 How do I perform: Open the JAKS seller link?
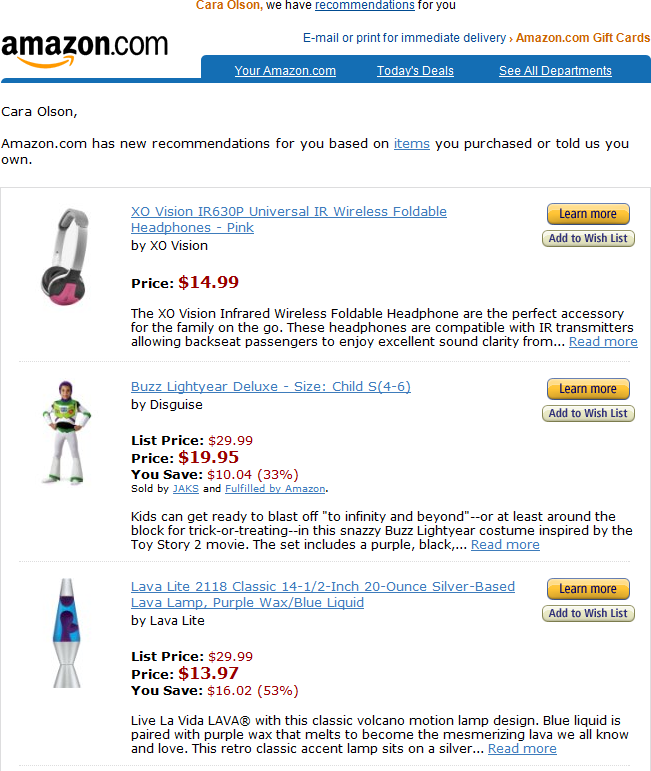[185, 489]
